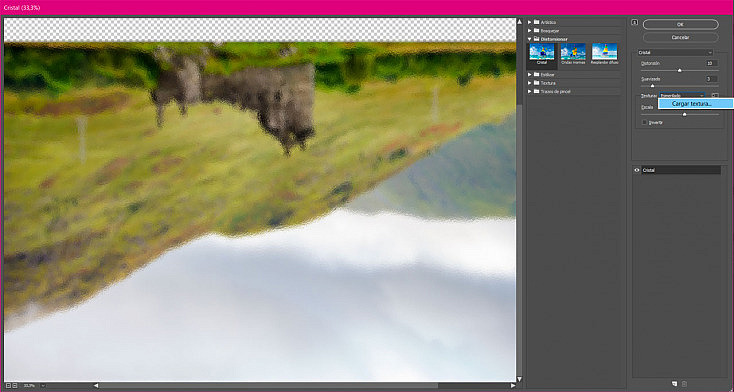Image resolution: width=734 pixels, height=392 pixels.
Task: Hide the Cristal effect layer
Action: point(637,170)
